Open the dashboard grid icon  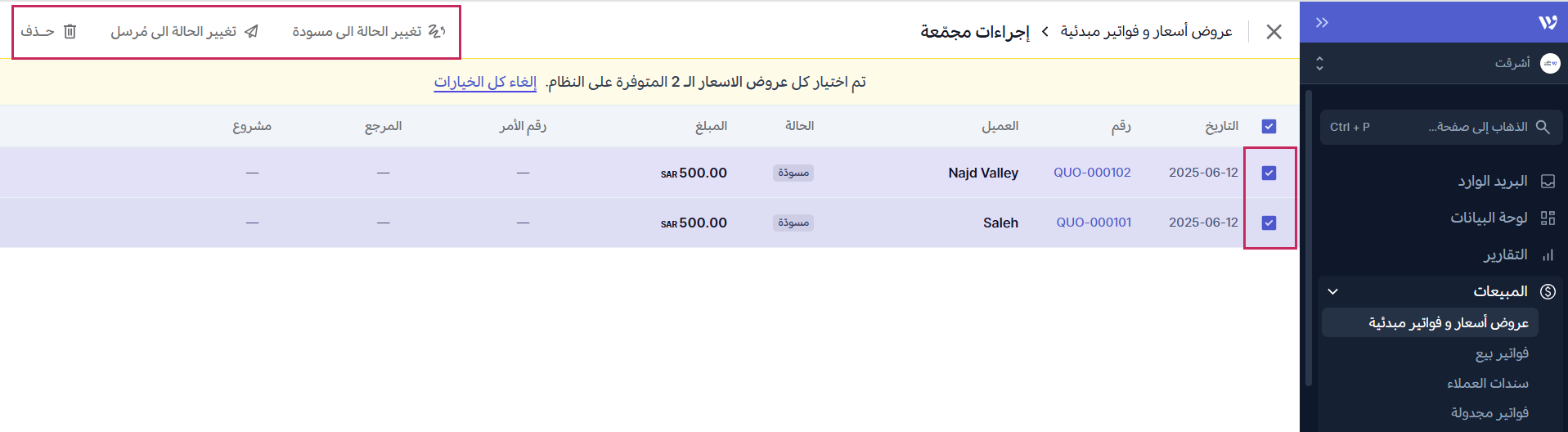pyautogui.click(x=1548, y=218)
